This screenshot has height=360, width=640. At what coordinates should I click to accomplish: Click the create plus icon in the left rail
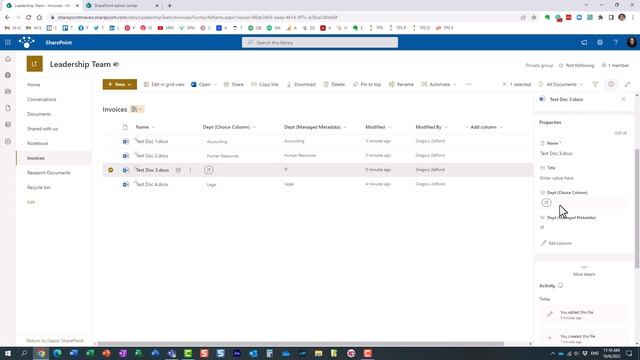8,142
